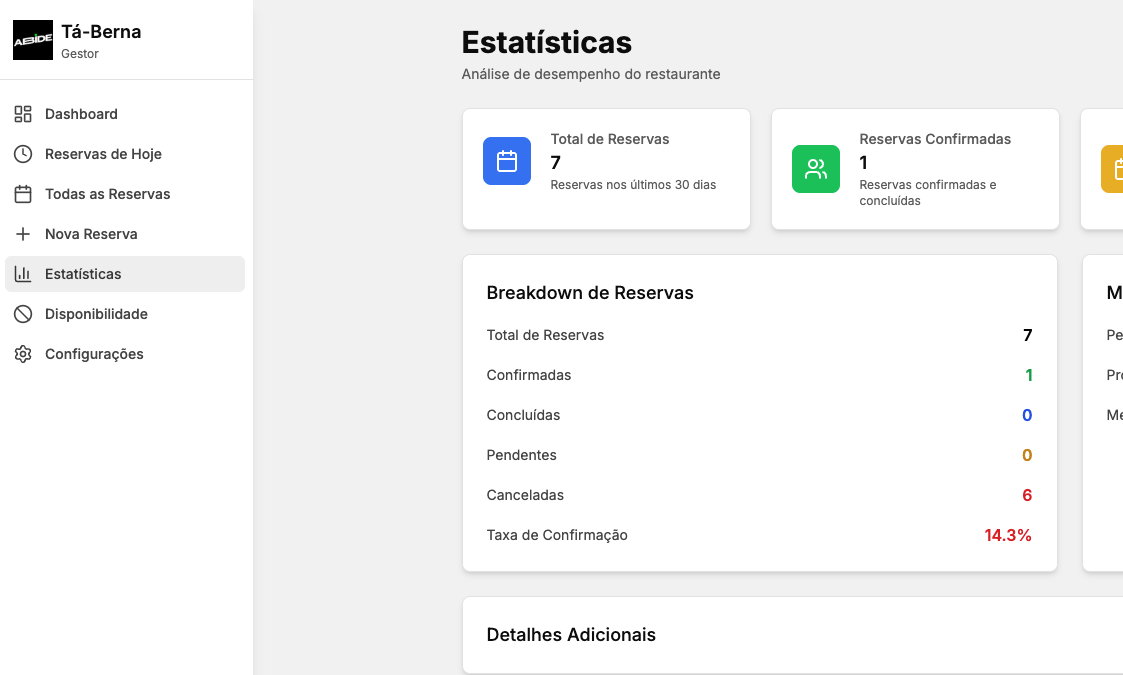
Task: Click the clock icon for Reservas de Hoje
Action: point(23,154)
